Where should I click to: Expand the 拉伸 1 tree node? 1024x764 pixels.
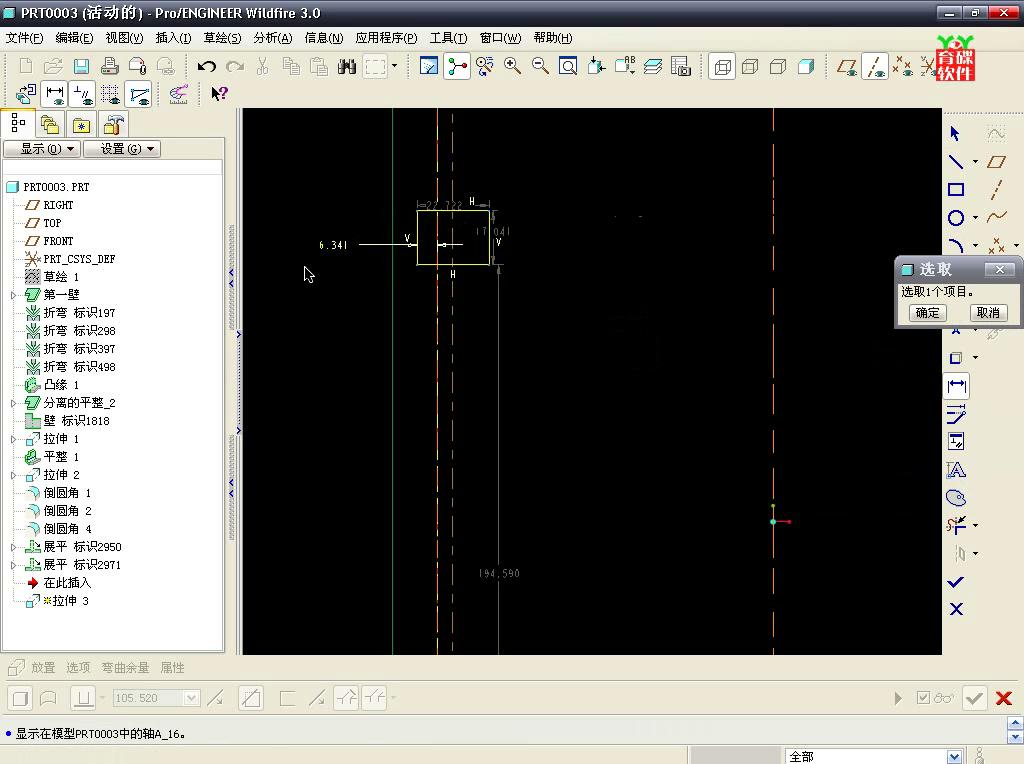[x=13, y=439]
